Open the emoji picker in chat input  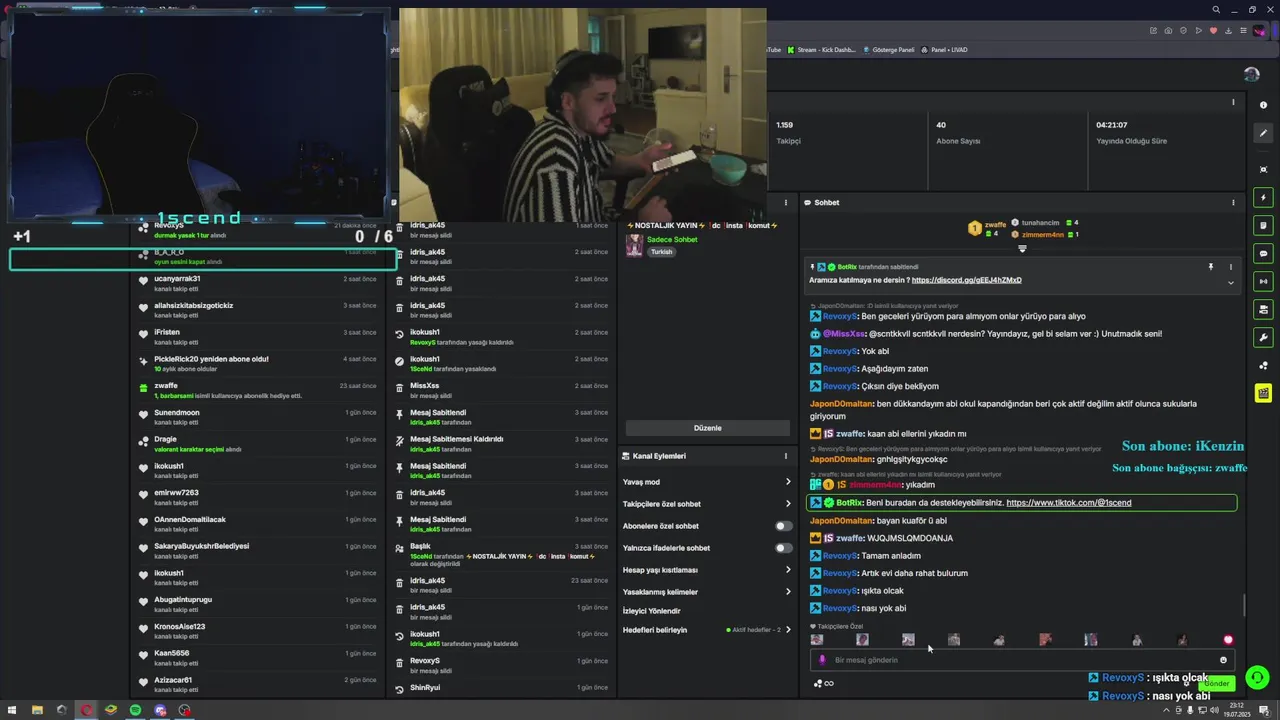point(1223,660)
